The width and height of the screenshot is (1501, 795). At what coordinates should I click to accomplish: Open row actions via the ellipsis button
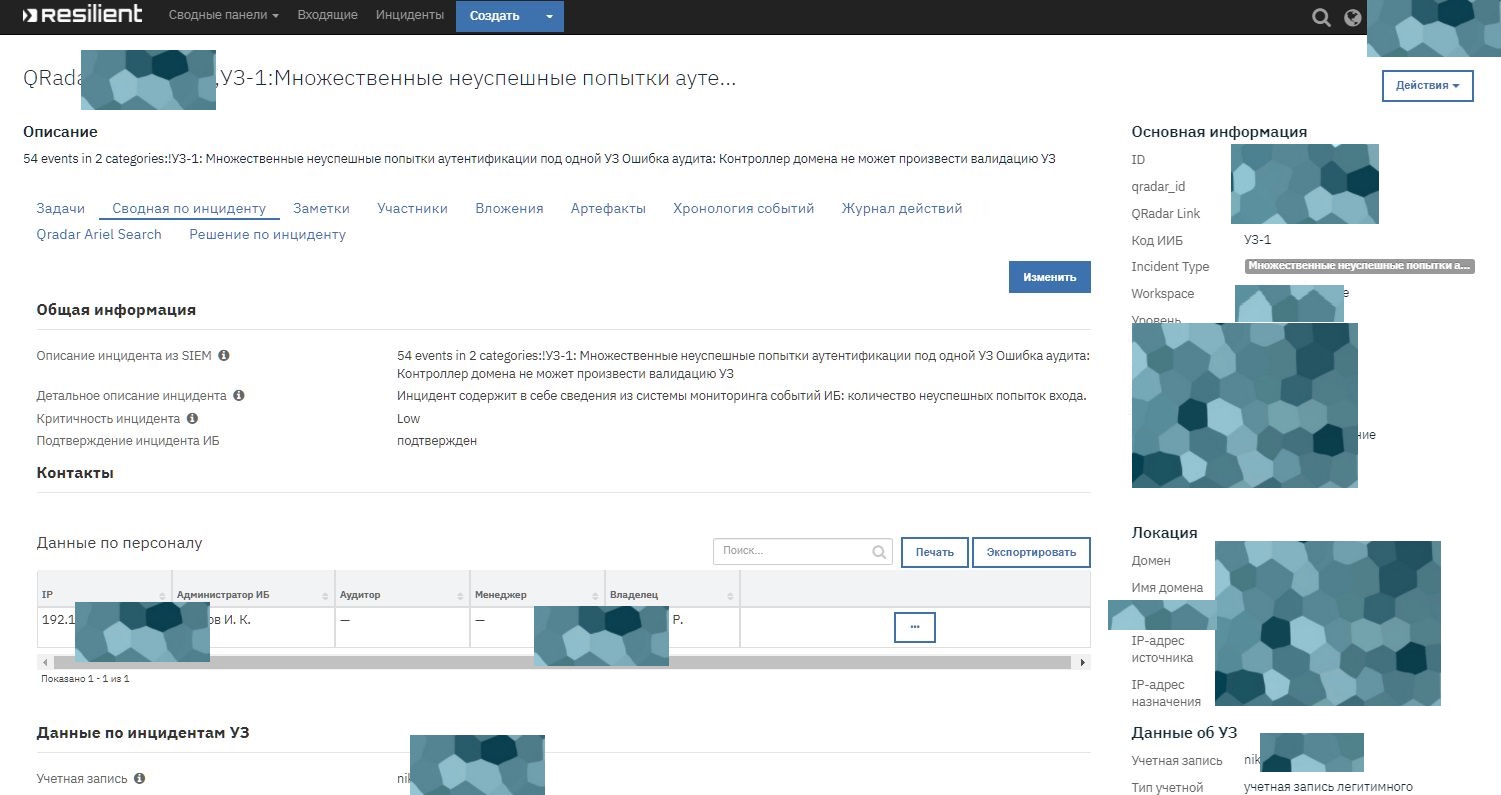(914, 627)
